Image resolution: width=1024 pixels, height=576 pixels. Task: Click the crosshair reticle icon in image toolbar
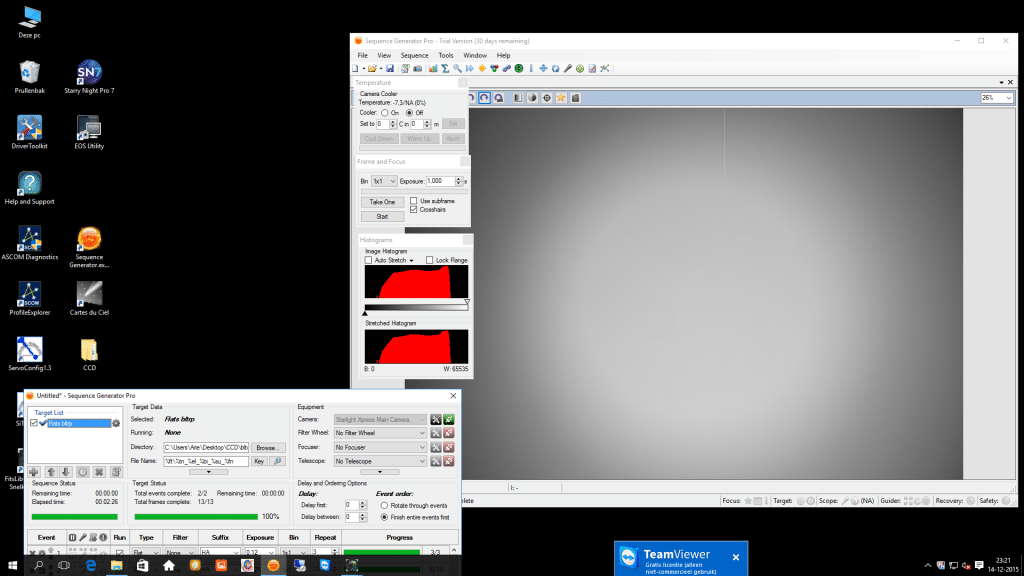[x=547, y=98]
